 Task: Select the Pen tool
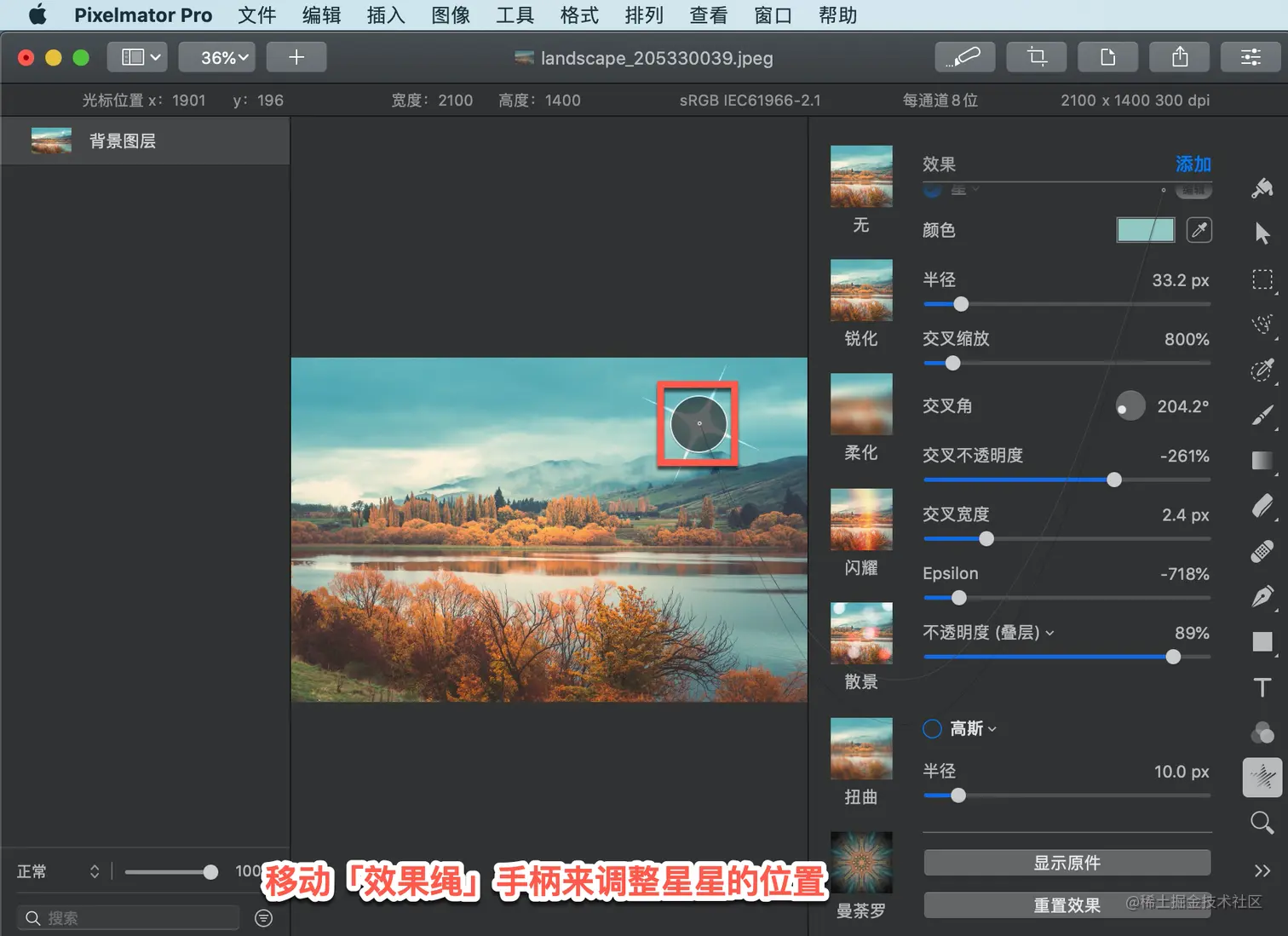pos(1262,596)
